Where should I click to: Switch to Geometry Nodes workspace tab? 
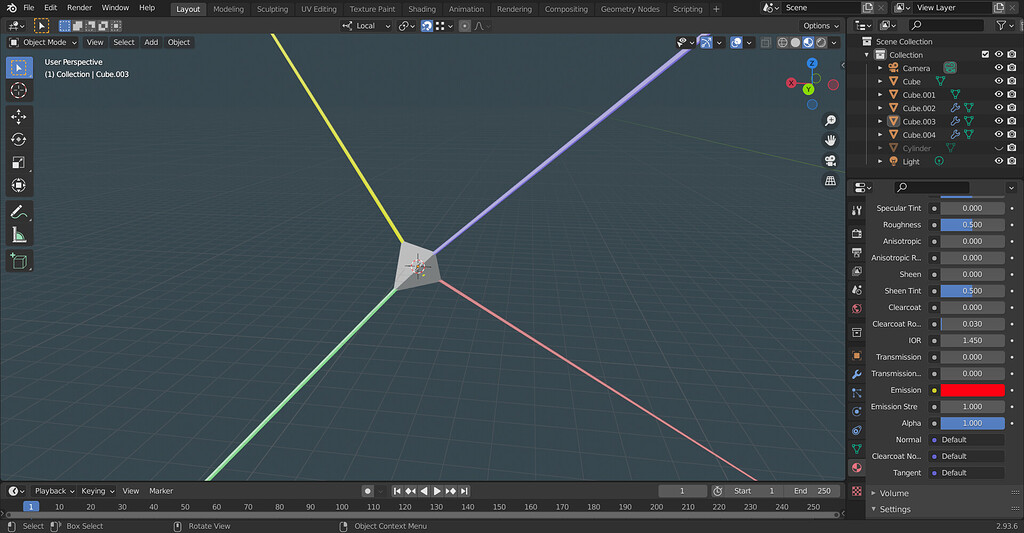tap(630, 9)
